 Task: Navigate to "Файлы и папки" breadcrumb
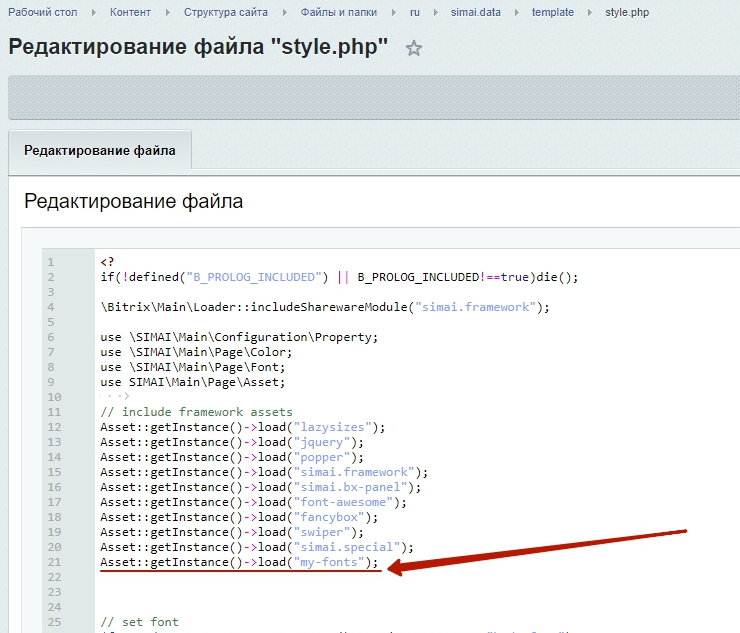[338, 13]
